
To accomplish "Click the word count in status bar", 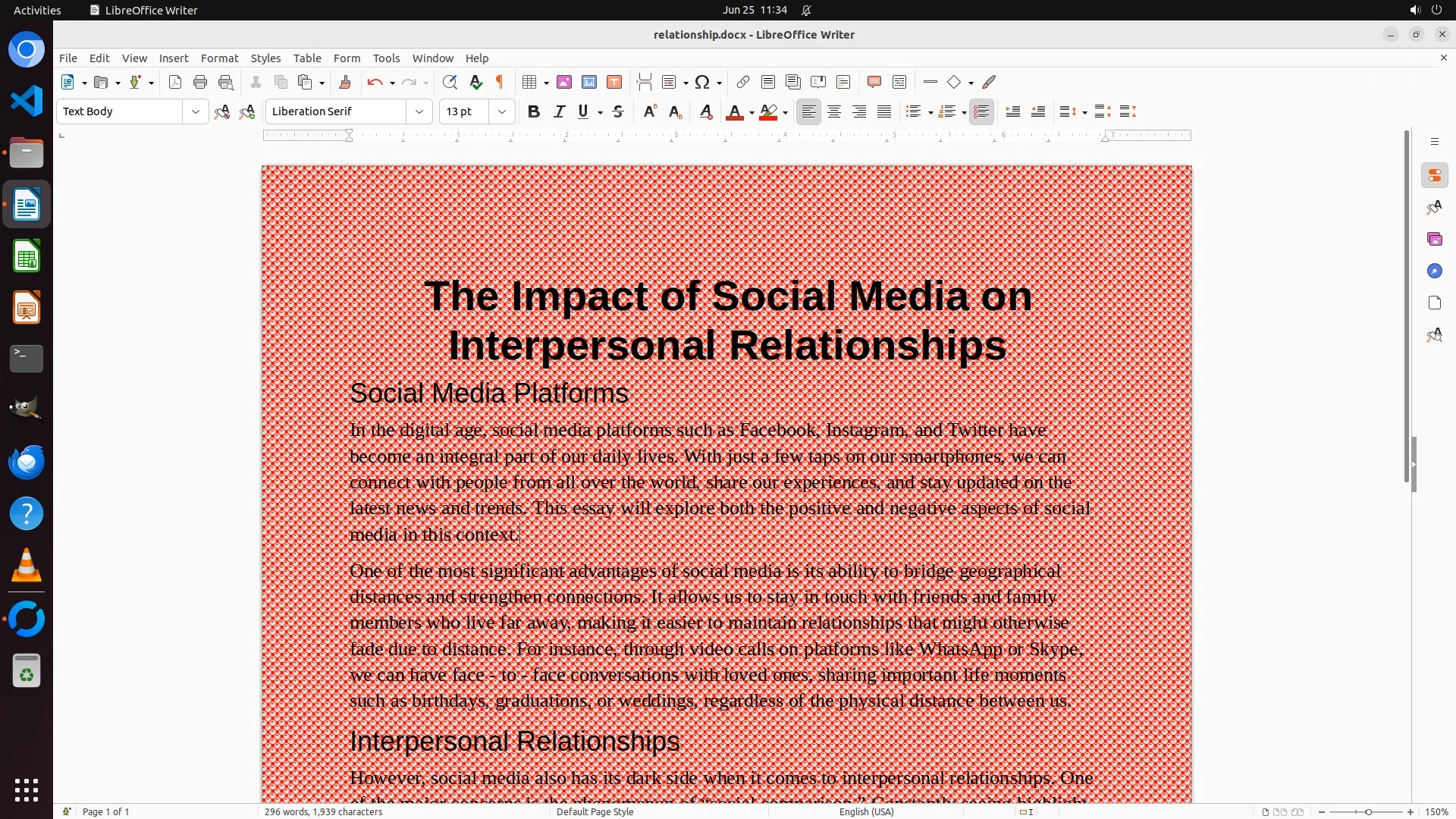I will 323,811.
